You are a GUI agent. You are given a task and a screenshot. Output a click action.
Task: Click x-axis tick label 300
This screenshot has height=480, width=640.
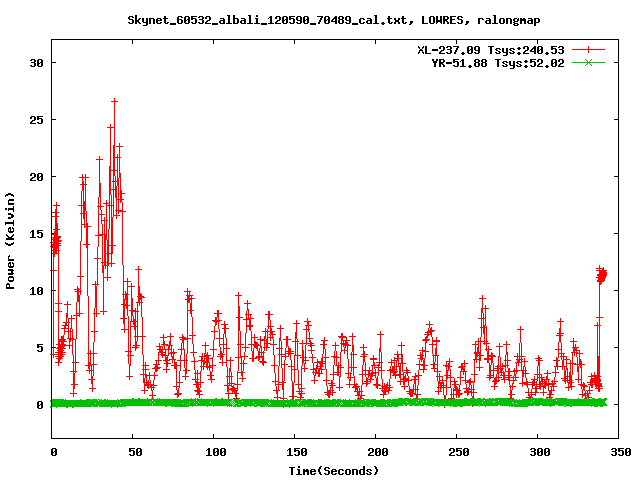coord(540,452)
